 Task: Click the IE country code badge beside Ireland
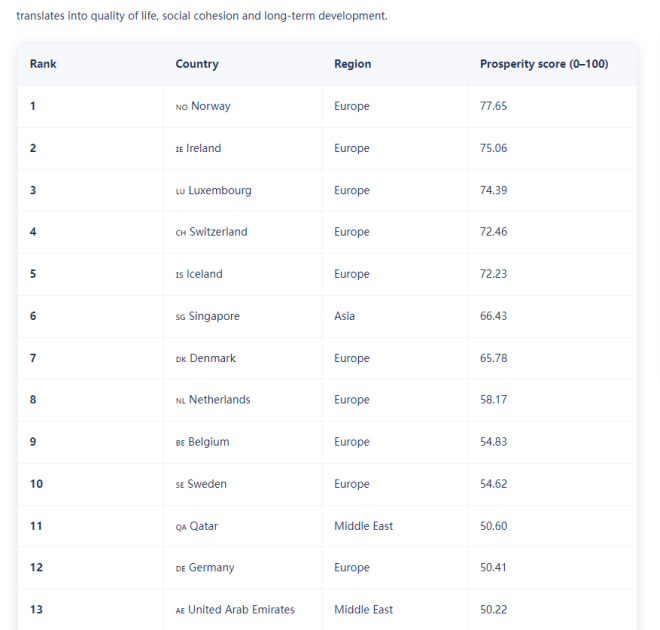[x=179, y=149]
